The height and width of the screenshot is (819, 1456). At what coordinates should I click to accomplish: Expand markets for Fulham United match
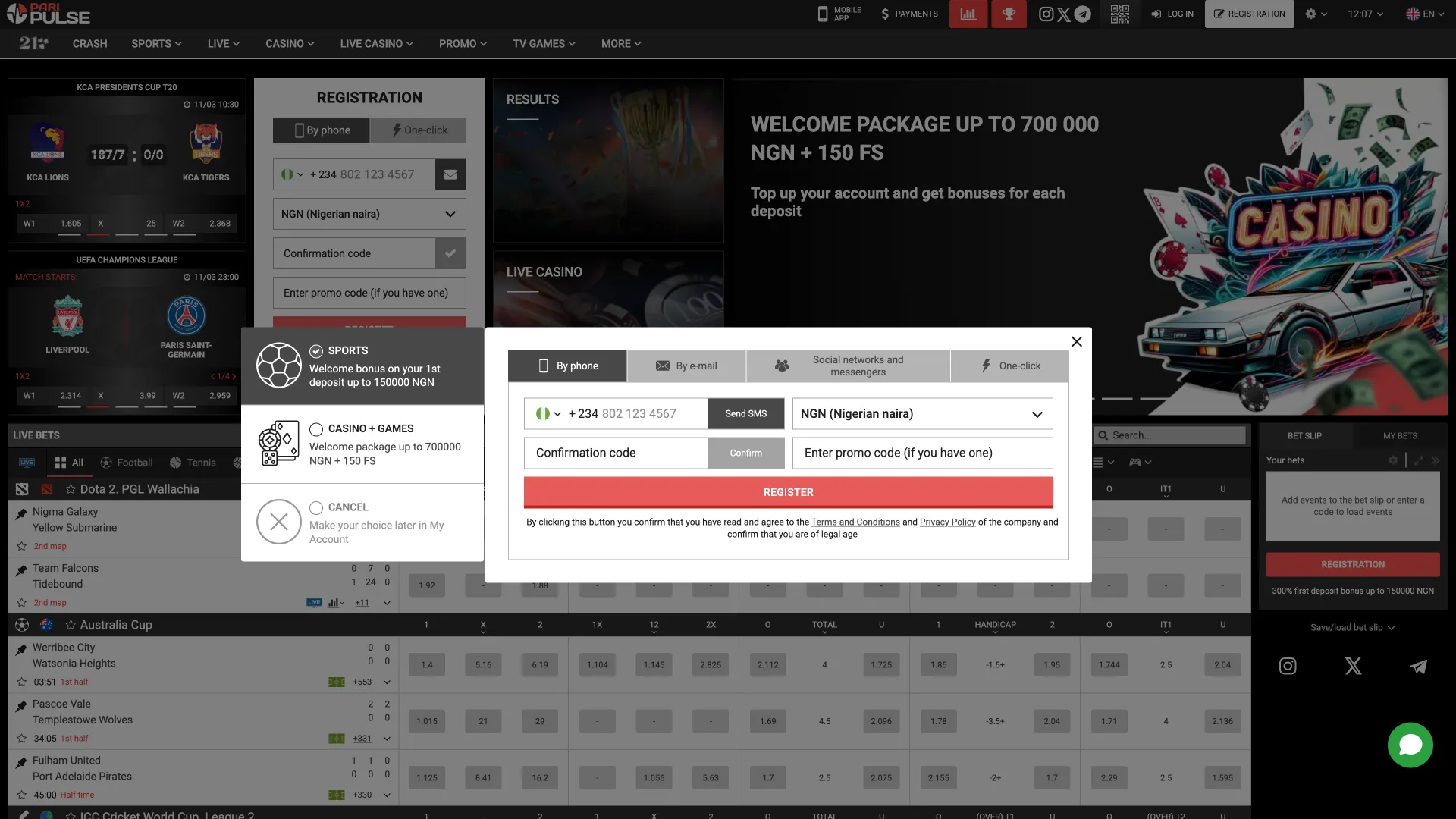(387, 795)
